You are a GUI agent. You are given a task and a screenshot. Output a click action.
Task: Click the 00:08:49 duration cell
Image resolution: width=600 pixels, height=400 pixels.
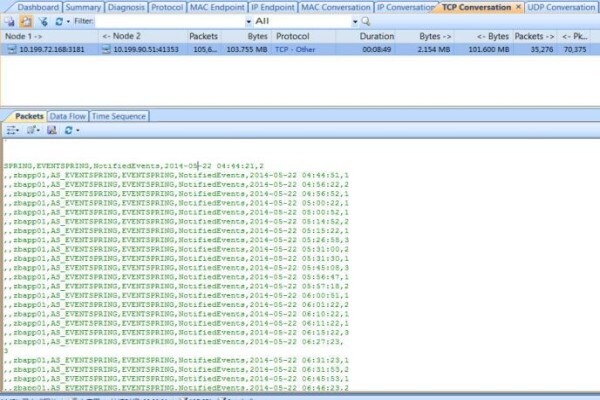377,49
